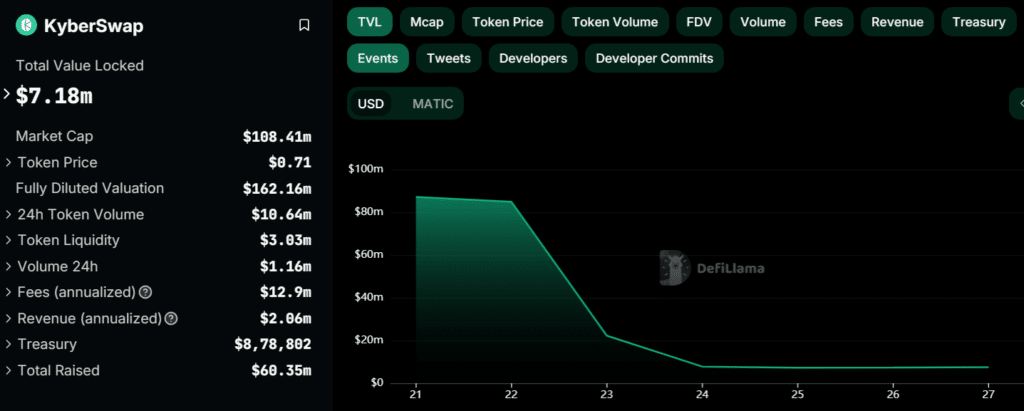The height and width of the screenshot is (411, 1024).
Task: Click the KyberSwap title text
Action: (x=93, y=26)
